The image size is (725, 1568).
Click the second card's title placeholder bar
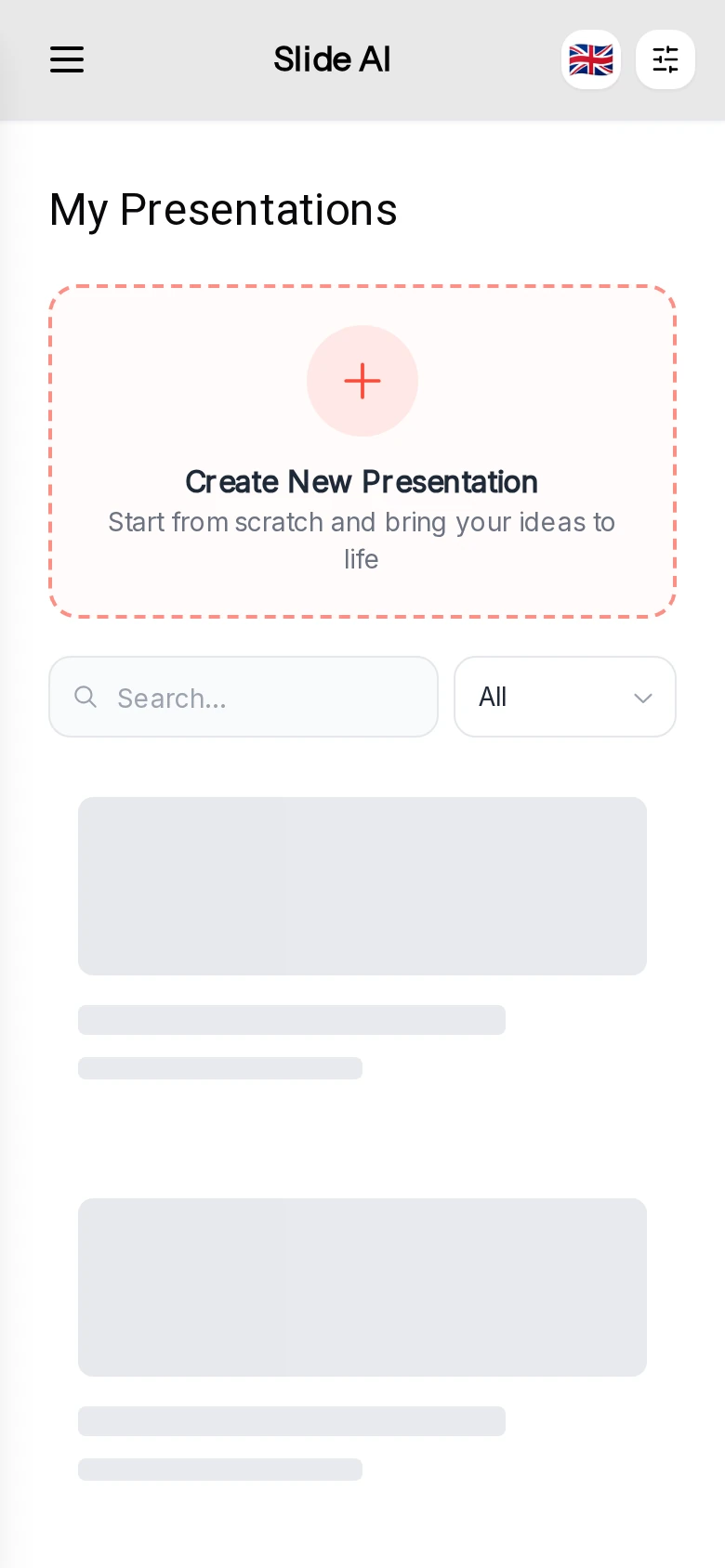(292, 1421)
